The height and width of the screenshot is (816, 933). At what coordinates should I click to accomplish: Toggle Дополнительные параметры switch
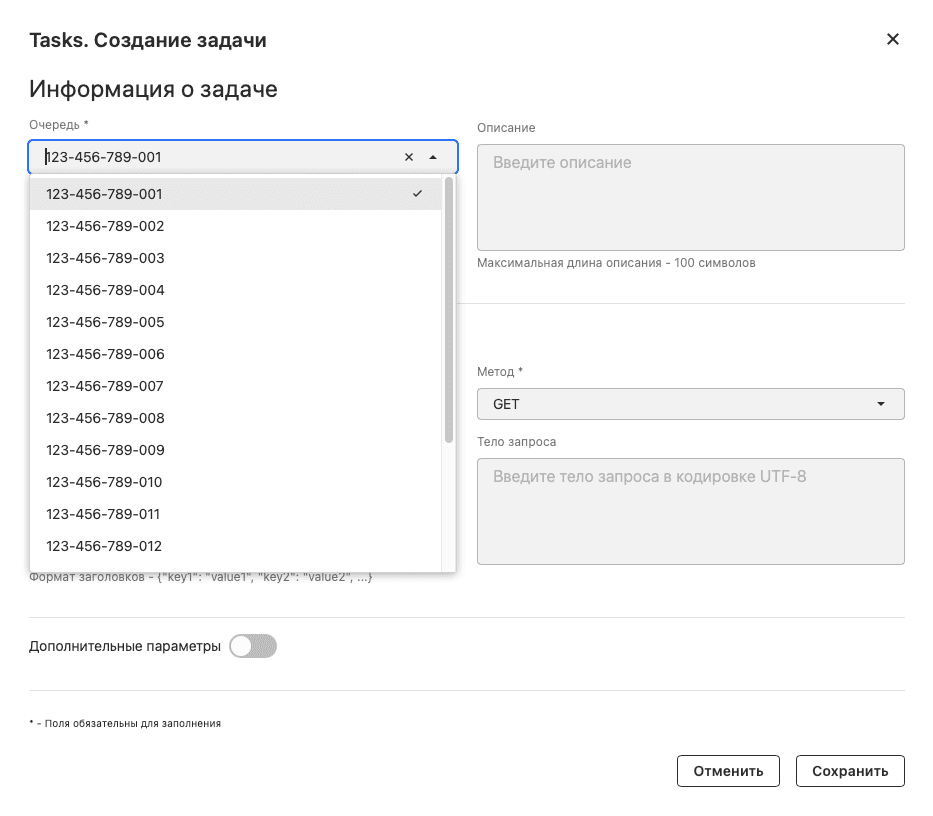(x=252, y=647)
